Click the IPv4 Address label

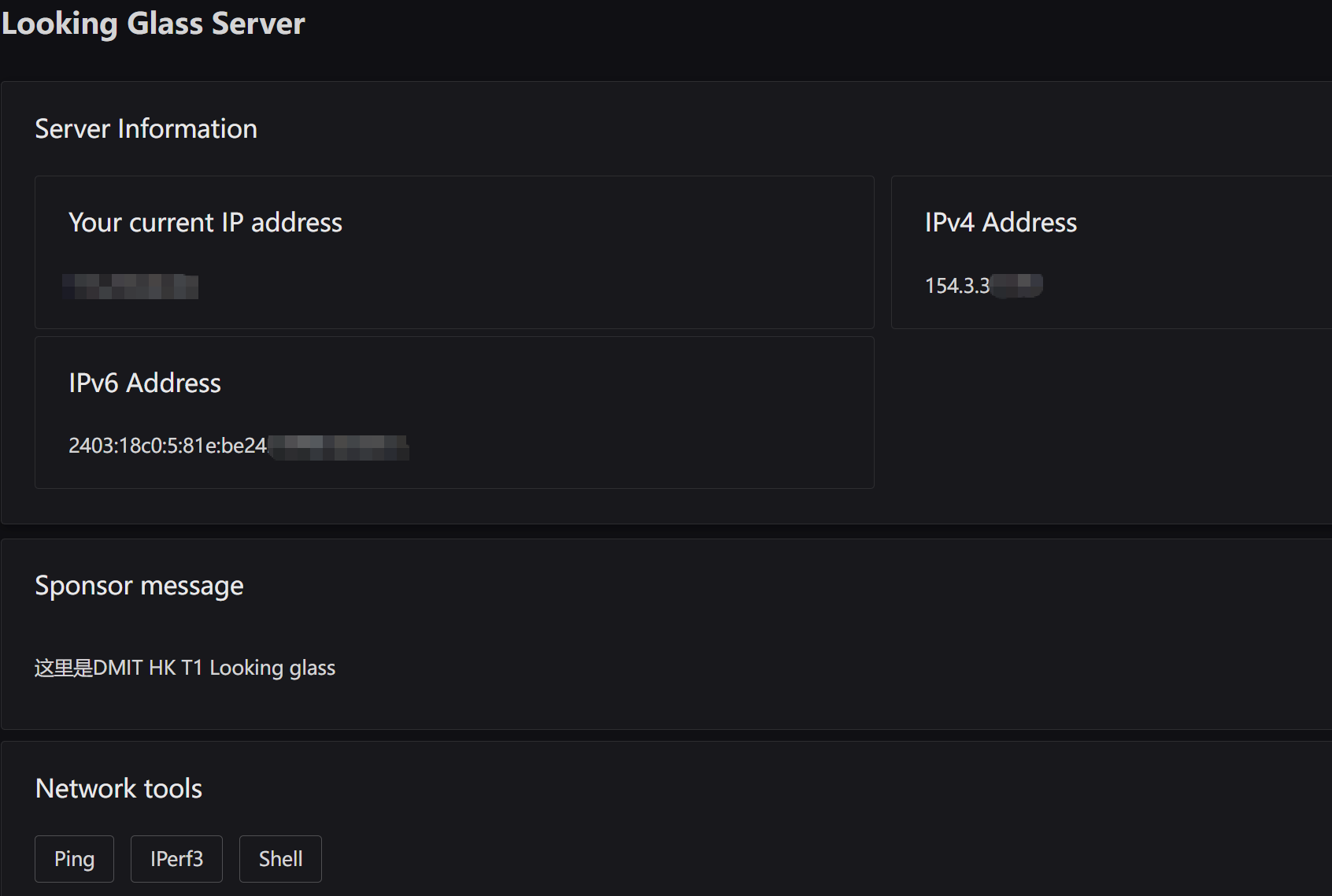point(1001,223)
